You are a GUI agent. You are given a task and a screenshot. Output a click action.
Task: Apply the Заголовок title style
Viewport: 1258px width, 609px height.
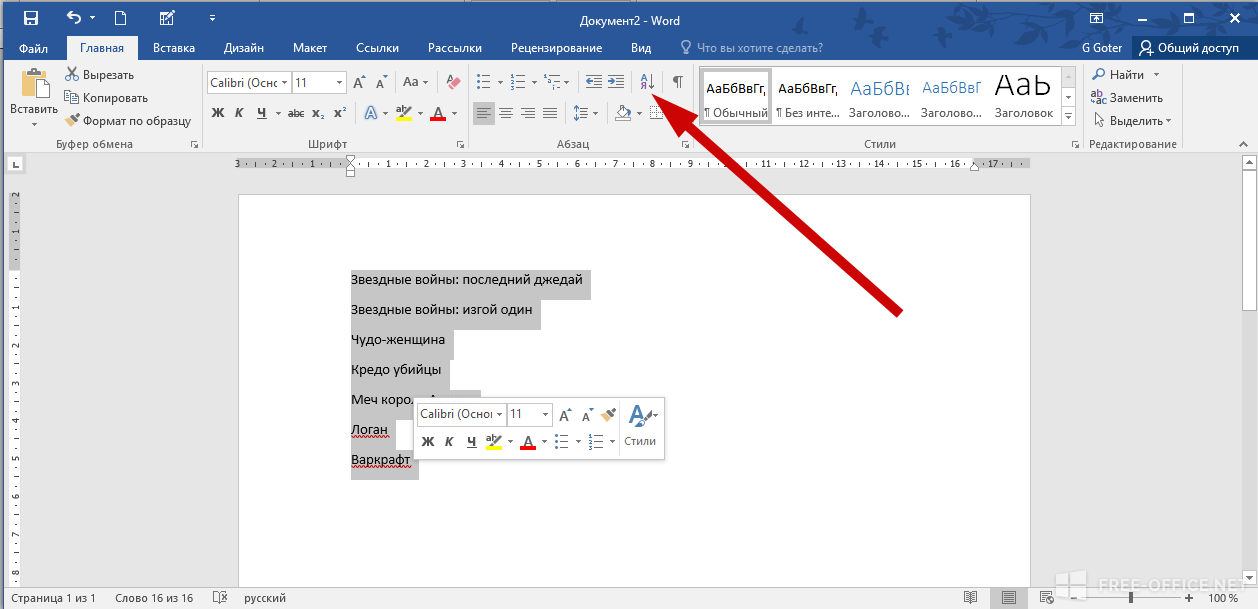[1023, 97]
